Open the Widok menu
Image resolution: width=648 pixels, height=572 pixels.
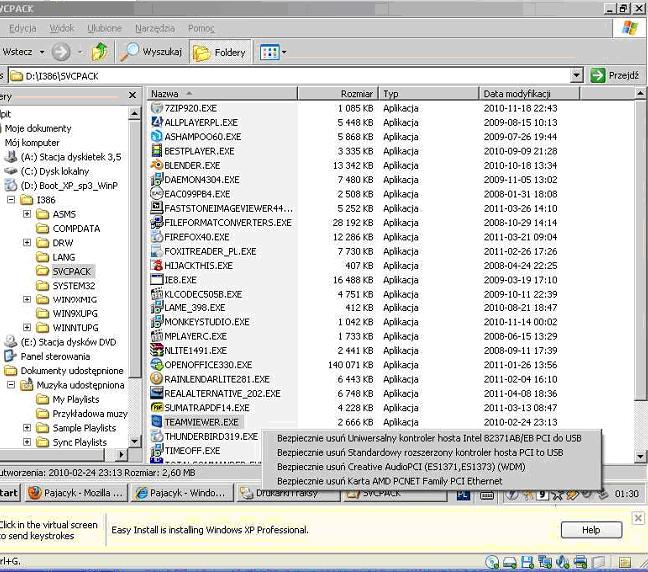point(62,28)
